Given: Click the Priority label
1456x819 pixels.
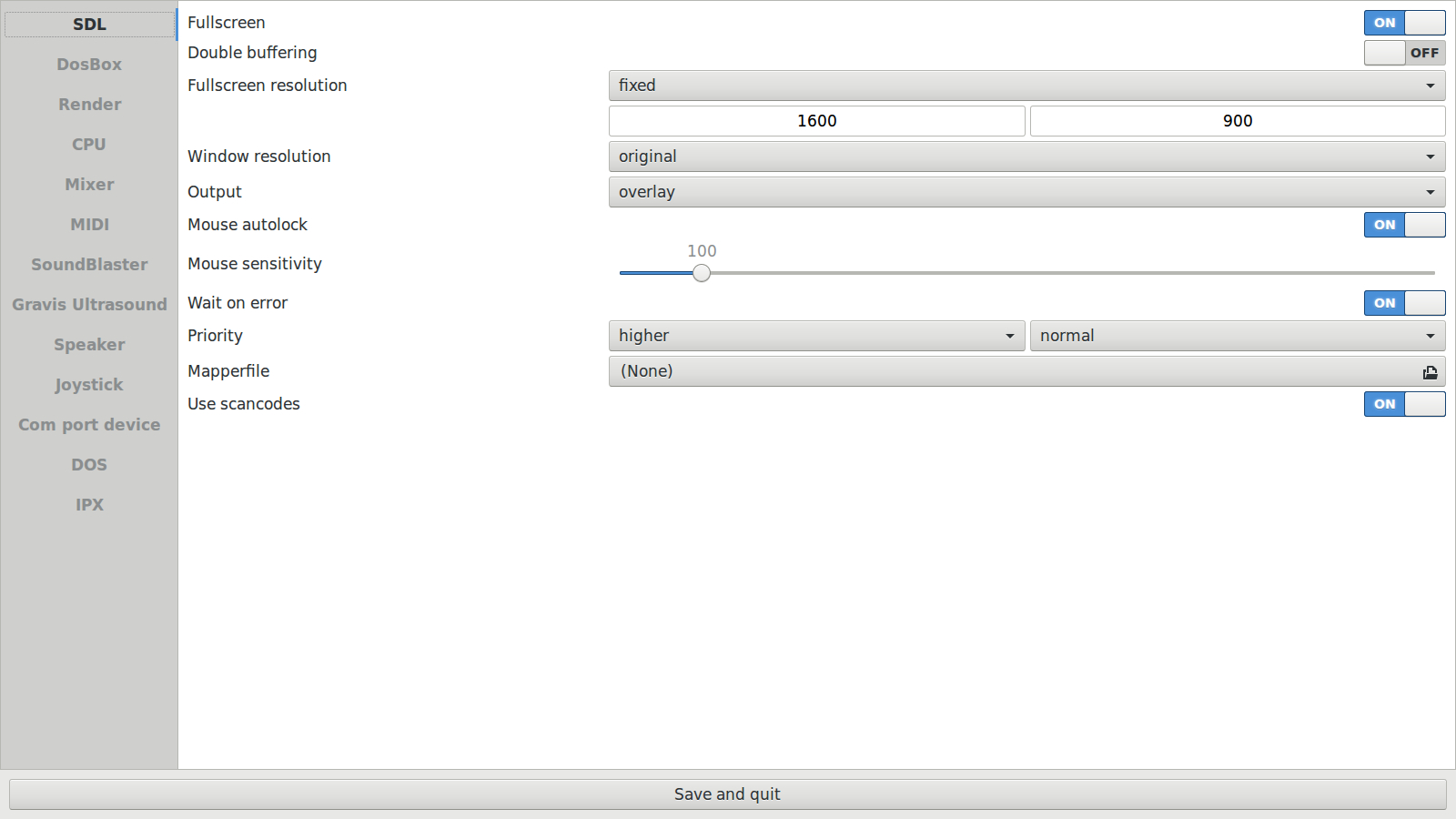Looking at the screenshot, I should pyautogui.click(x=216, y=336).
